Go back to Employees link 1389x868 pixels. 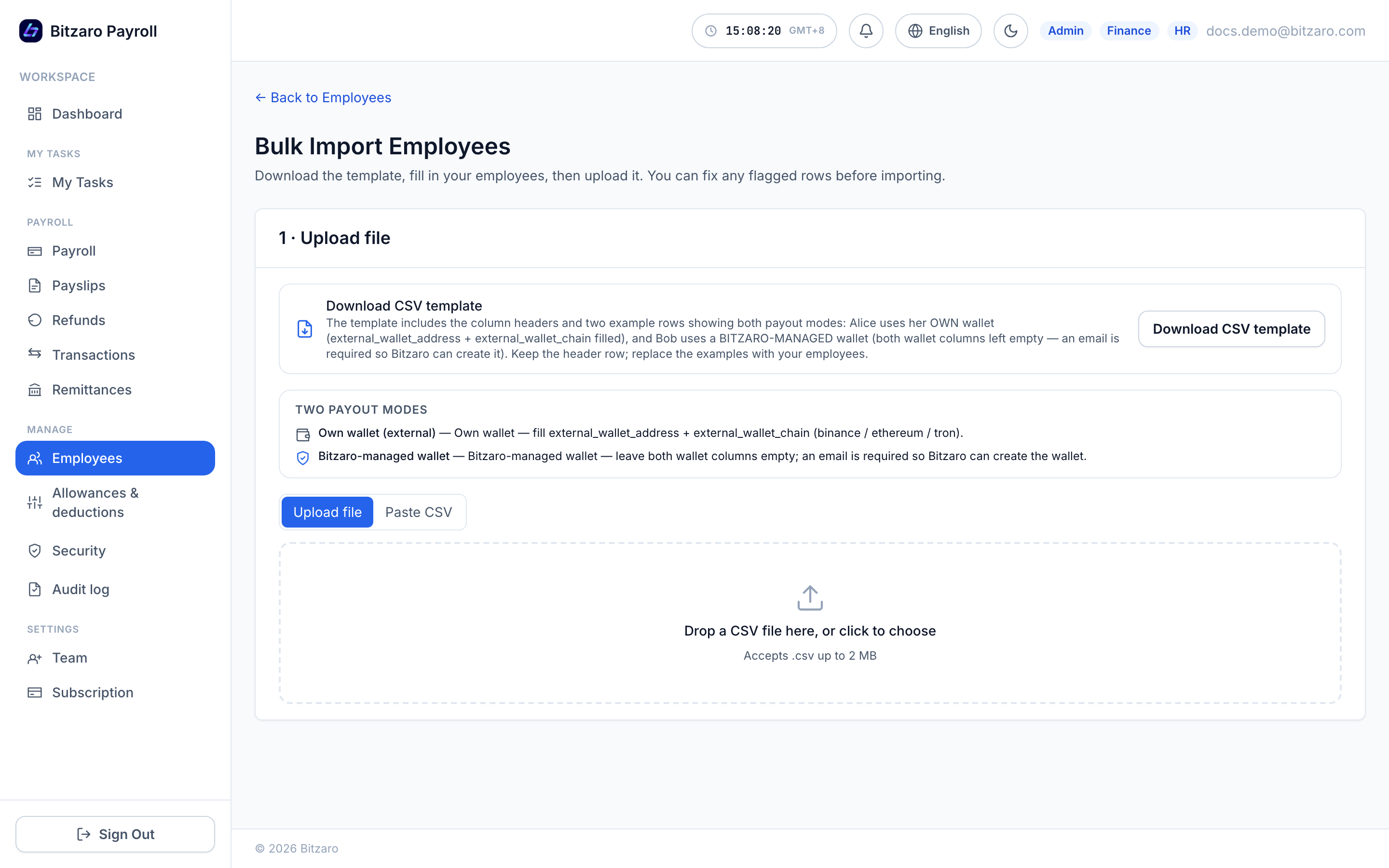[323, 97]
